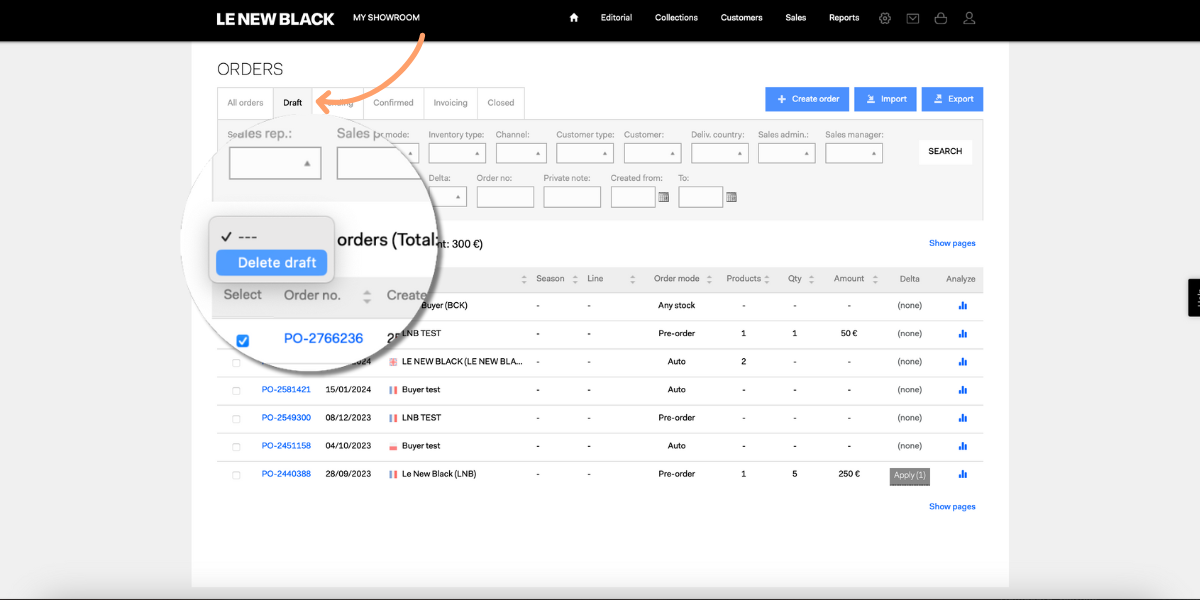Analyze order PO-2549300
Image resolution: width=1200 pixels, height=600 pixels.
click(963, 418)
